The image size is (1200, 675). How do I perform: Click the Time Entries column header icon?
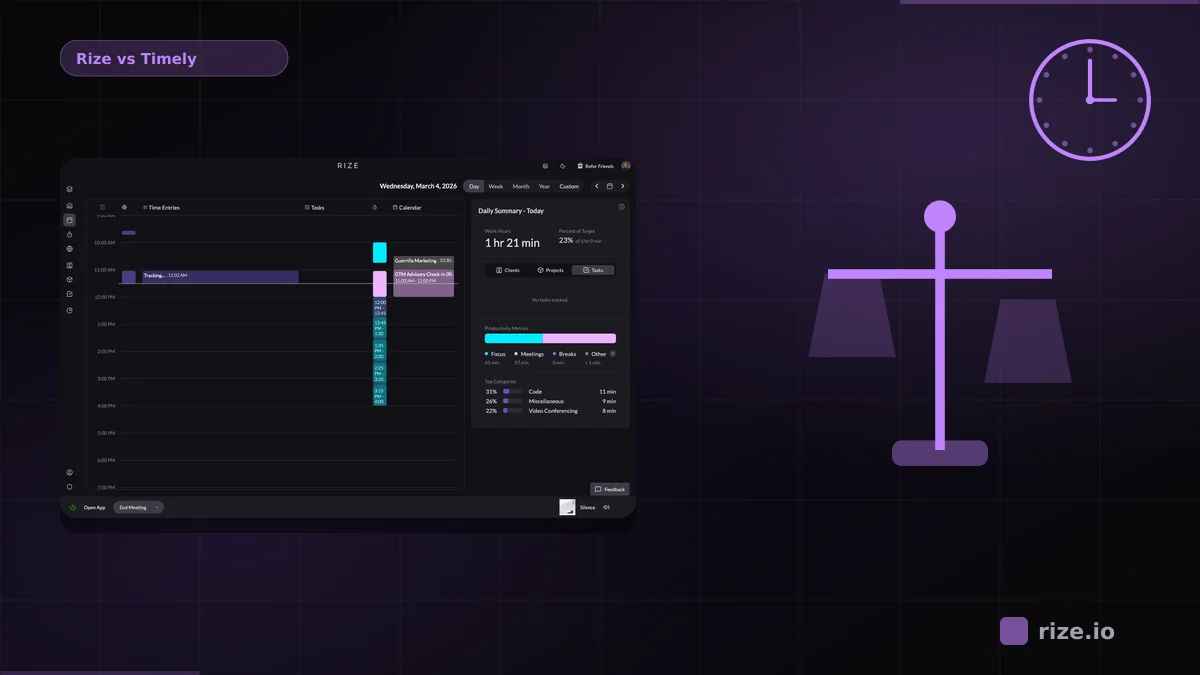(x=147, y=207)
